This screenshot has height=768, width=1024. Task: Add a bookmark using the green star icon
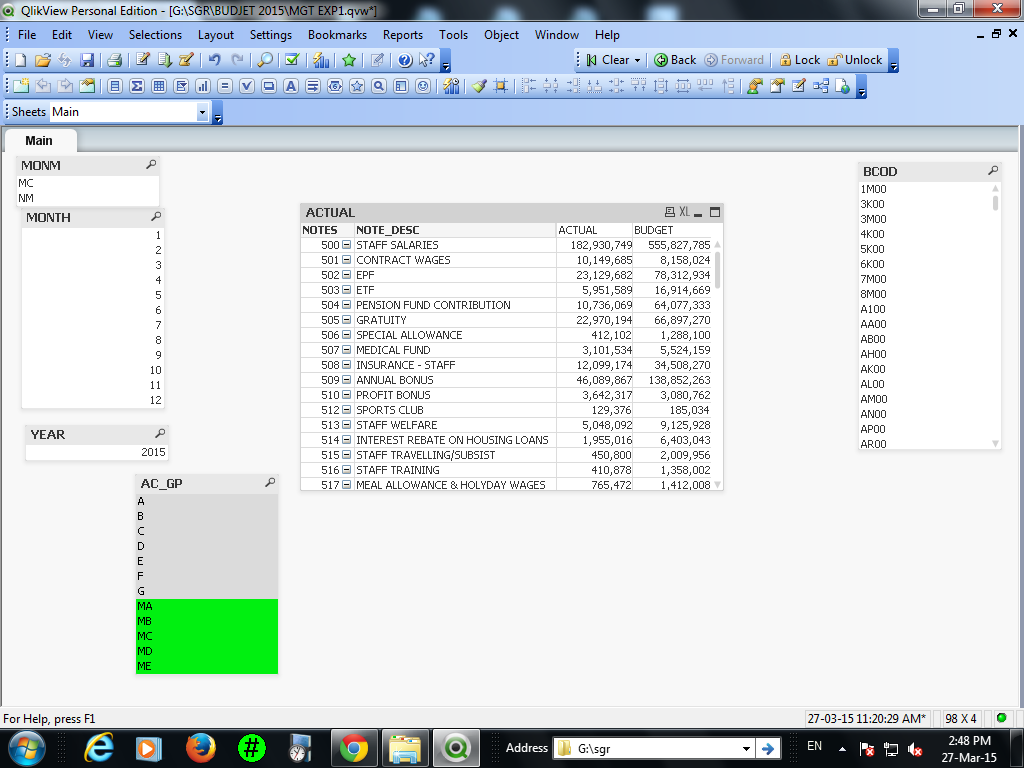[x=349, y=60]
